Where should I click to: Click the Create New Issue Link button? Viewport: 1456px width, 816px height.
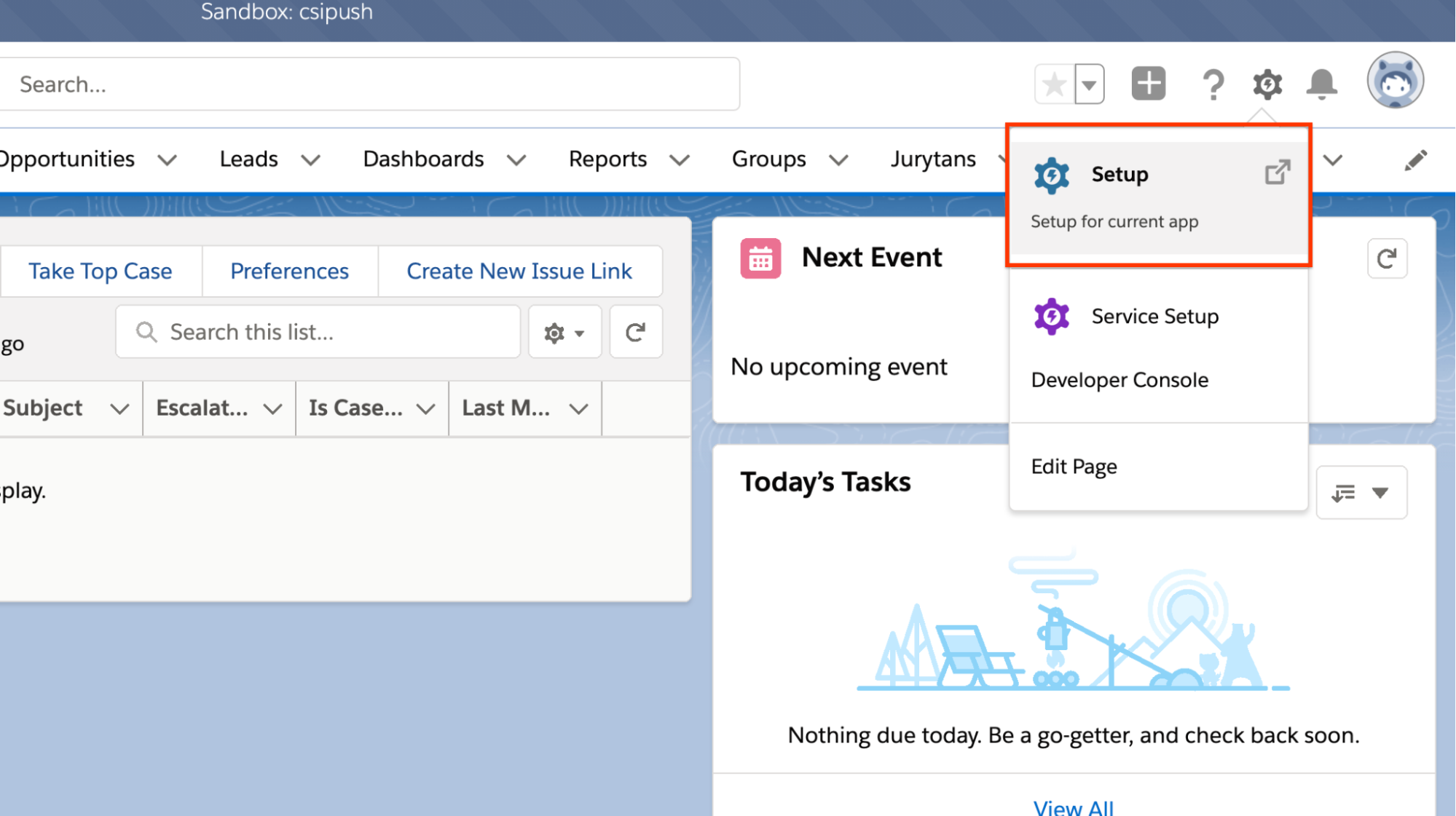(x=519, y=271)
